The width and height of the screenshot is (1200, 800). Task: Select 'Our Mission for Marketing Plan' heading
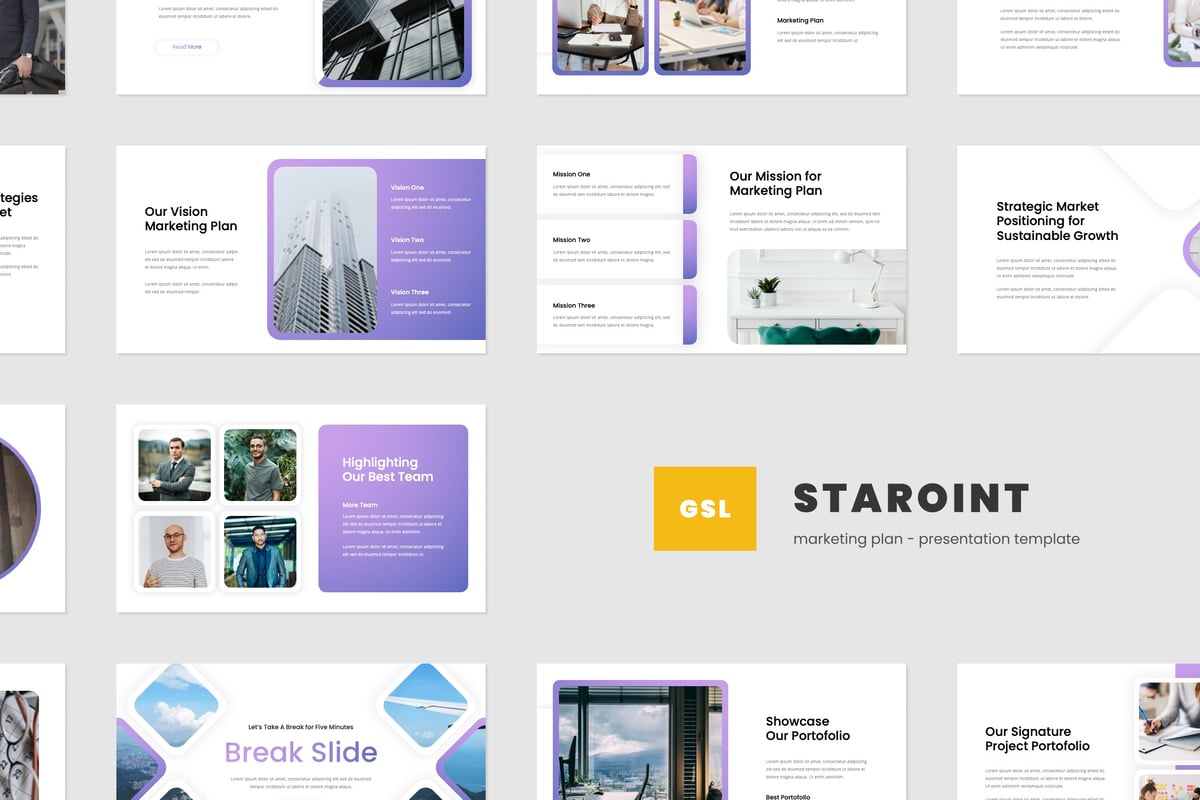click(776, 183)
